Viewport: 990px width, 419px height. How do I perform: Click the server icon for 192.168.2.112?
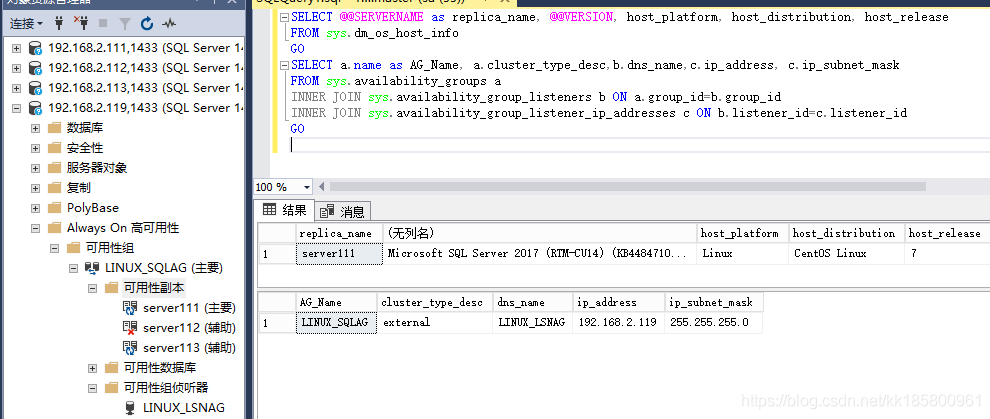(x=35, y=68)
